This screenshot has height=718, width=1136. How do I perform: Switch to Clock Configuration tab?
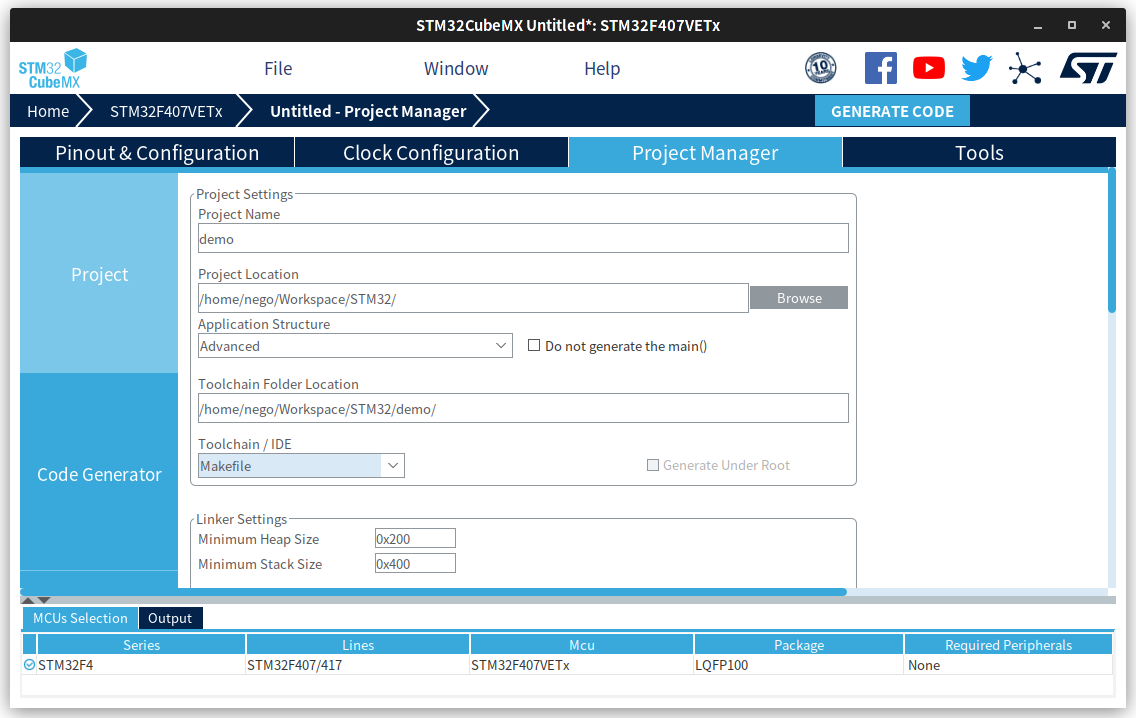(431, 153)
